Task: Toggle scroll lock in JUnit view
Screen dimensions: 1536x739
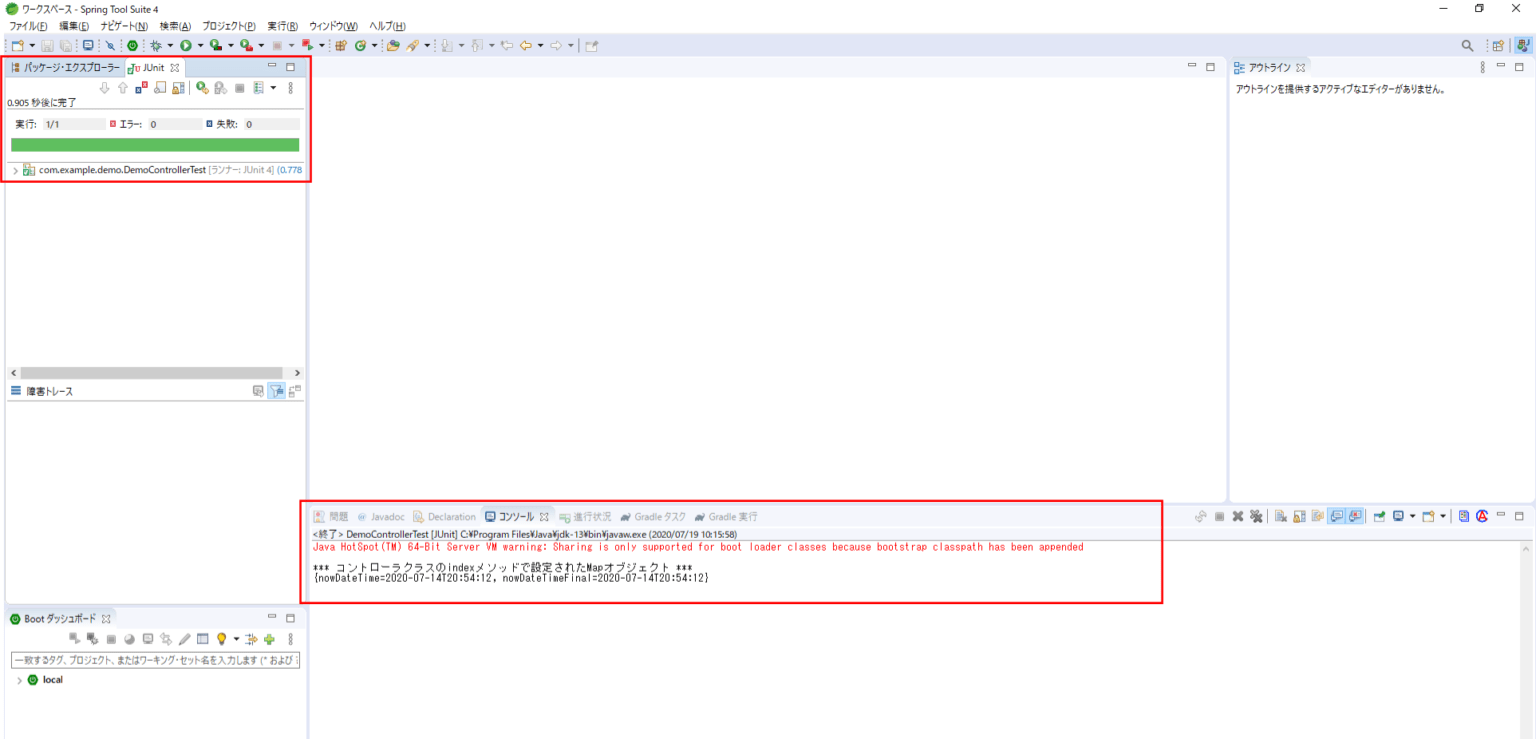Action: [x=178, y=88]
